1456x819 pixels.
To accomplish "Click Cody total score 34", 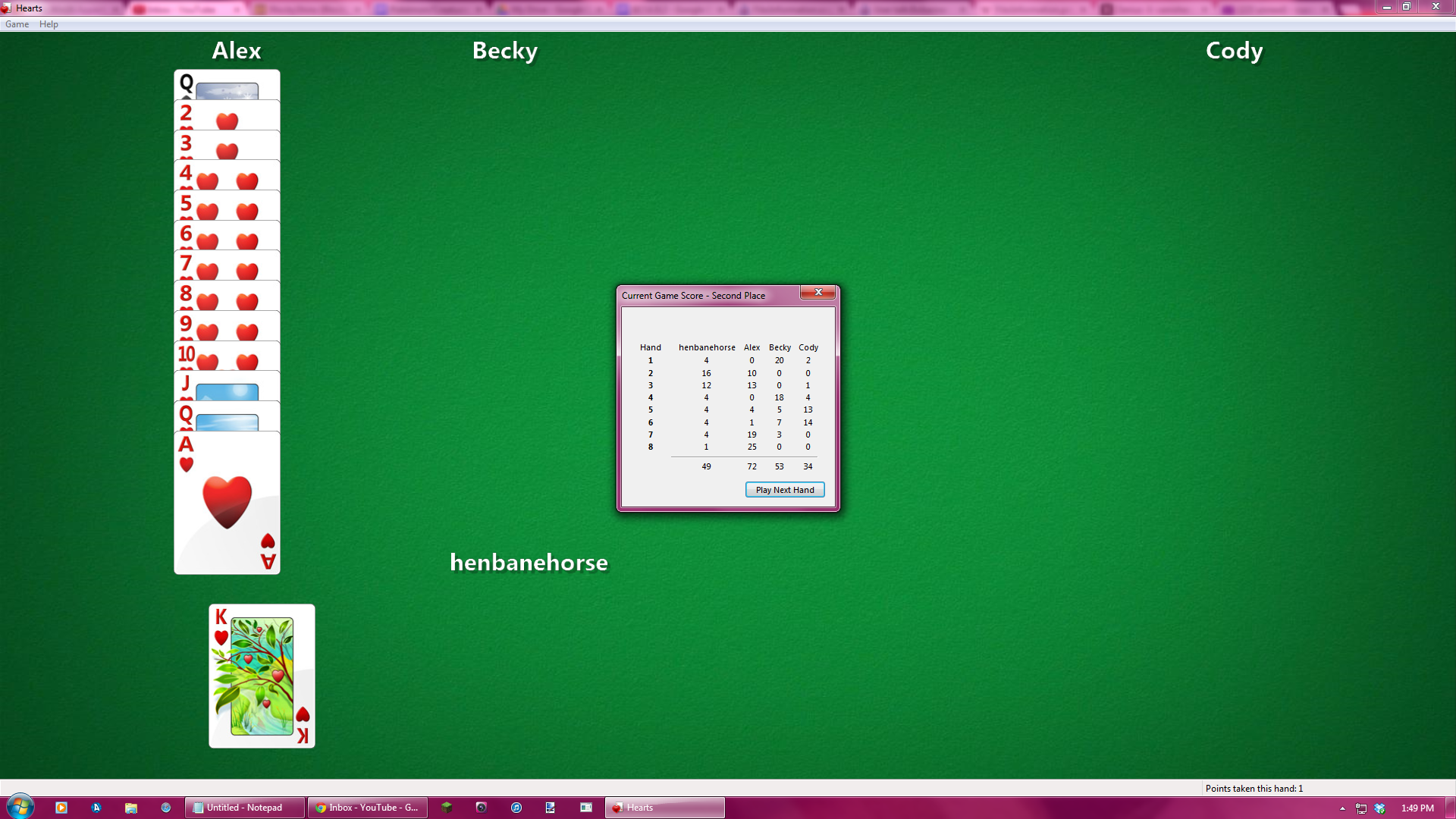I will coord(808,466).
